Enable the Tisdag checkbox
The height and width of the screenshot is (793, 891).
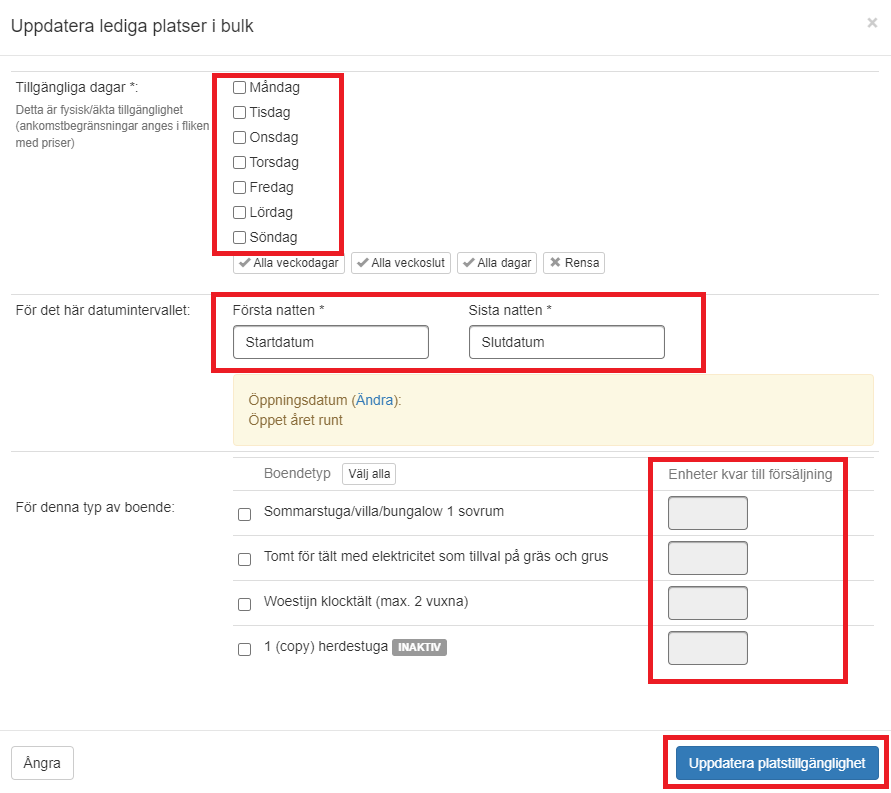(240, 113)
